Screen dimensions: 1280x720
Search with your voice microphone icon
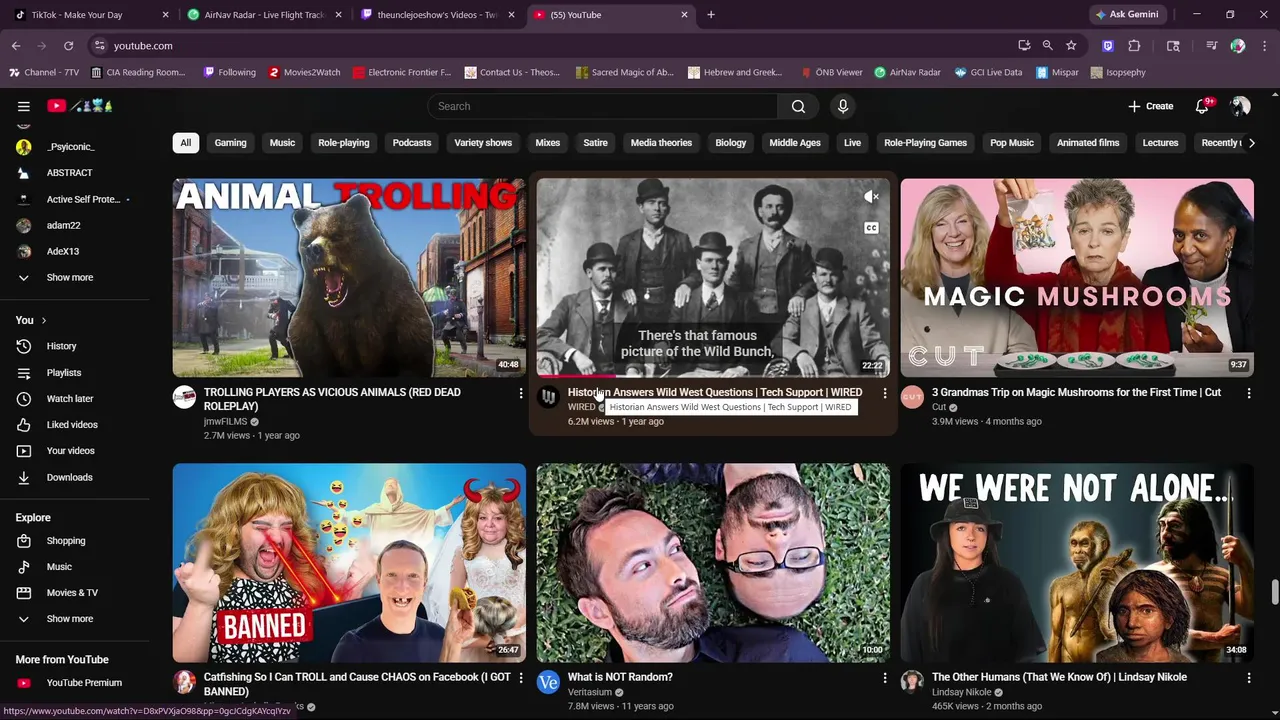843,106
